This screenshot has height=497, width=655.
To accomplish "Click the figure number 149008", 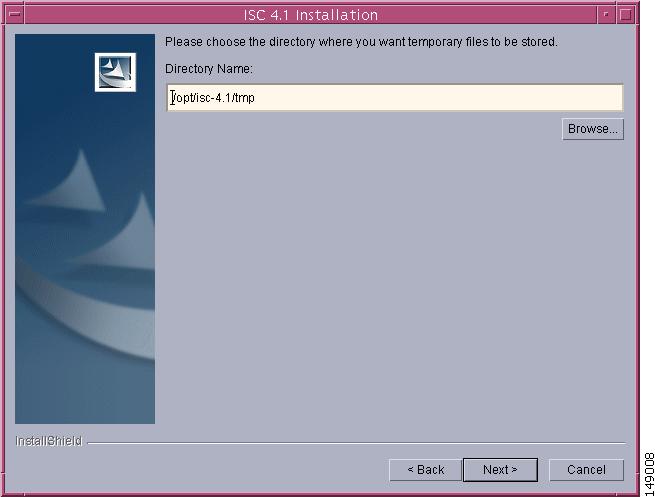I will pyautogui.click(x=649, y=474).
